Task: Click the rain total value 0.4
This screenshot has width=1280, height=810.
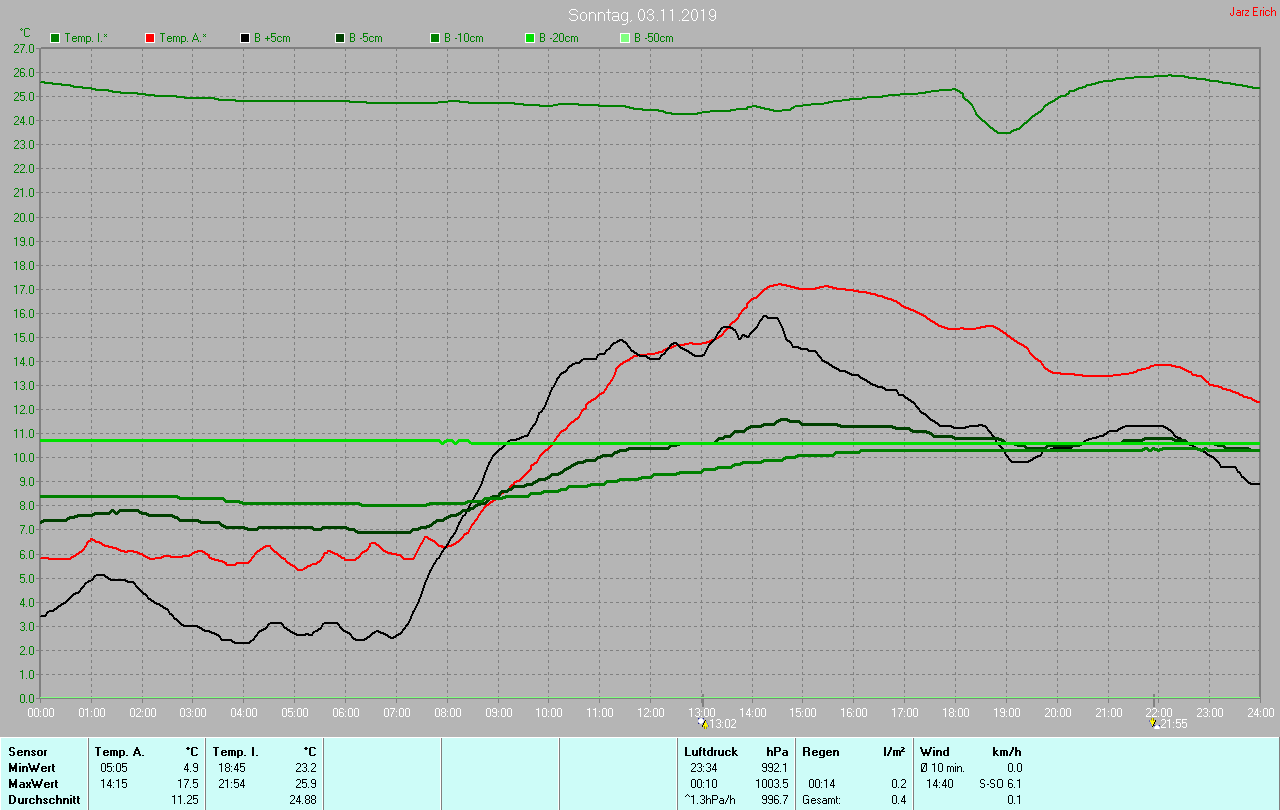Action: point(898,799)
